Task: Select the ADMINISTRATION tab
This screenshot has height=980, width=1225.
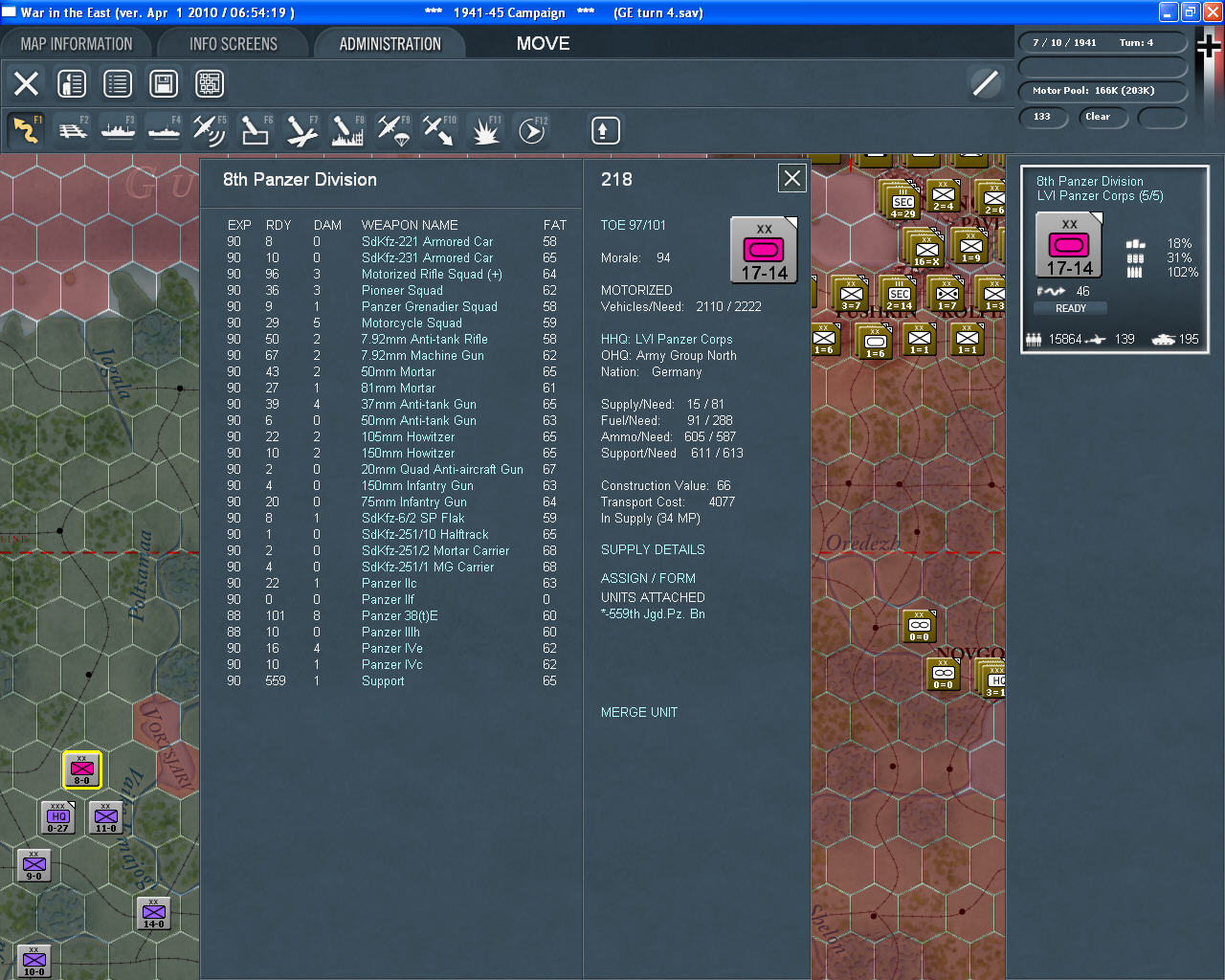Action: coord(390,44)
